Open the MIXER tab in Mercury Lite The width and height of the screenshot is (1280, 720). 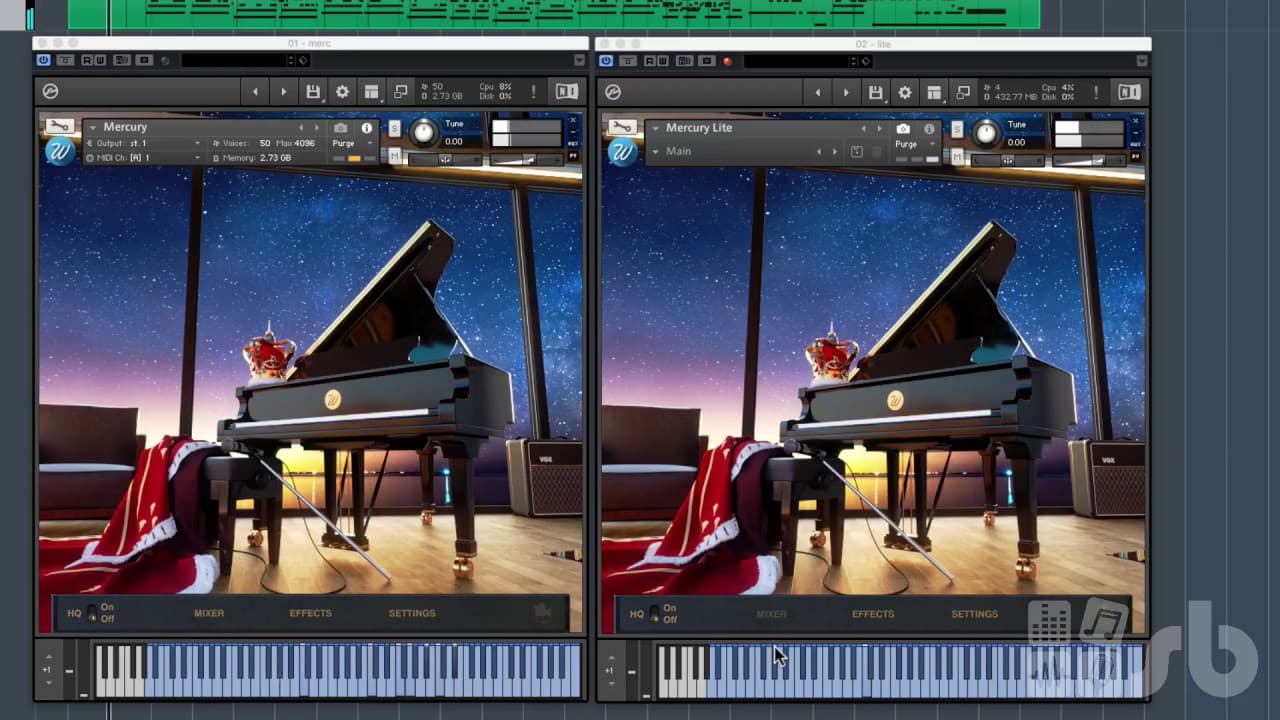point(771,614)
